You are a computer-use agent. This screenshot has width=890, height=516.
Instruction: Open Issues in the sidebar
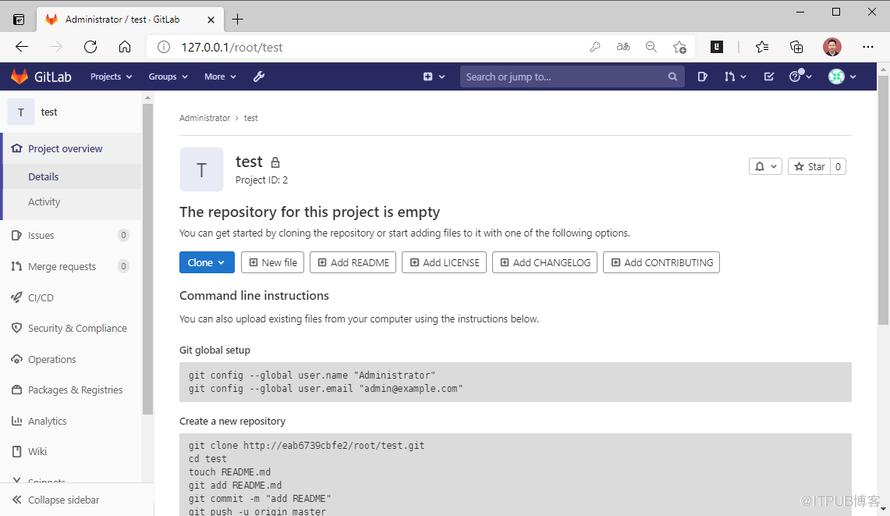tap(70, 235)
